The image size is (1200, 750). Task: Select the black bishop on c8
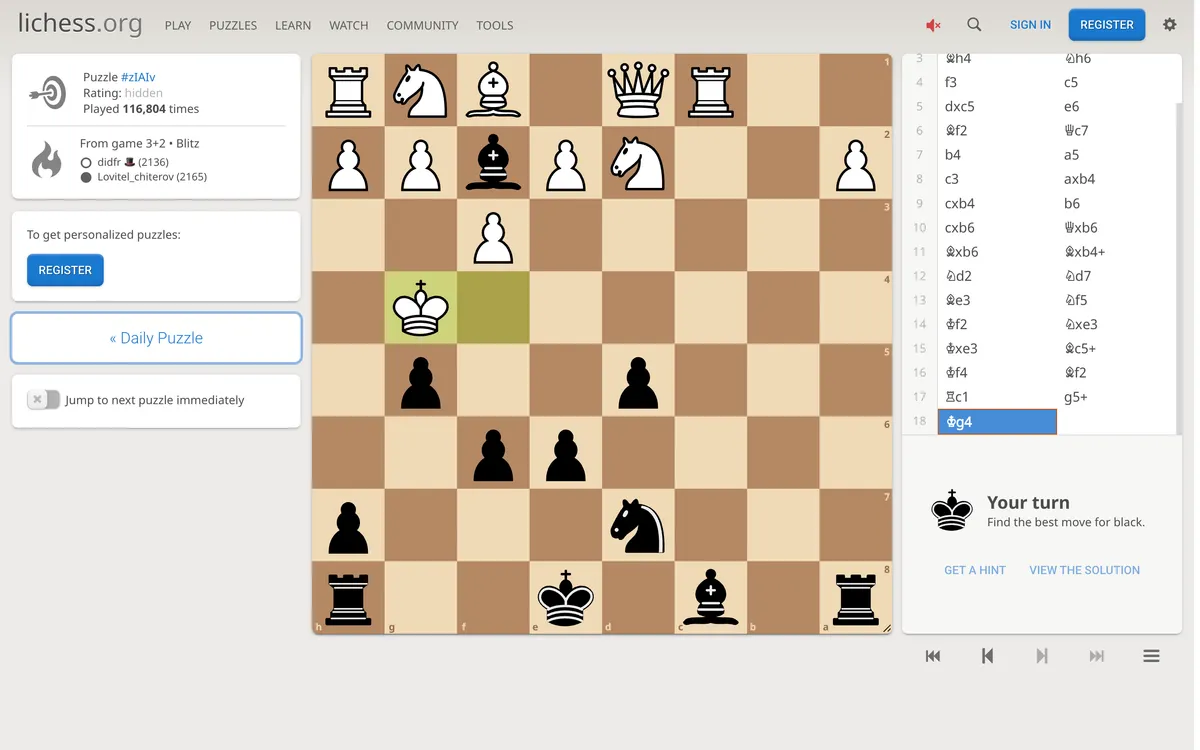[x=711, y=597]
